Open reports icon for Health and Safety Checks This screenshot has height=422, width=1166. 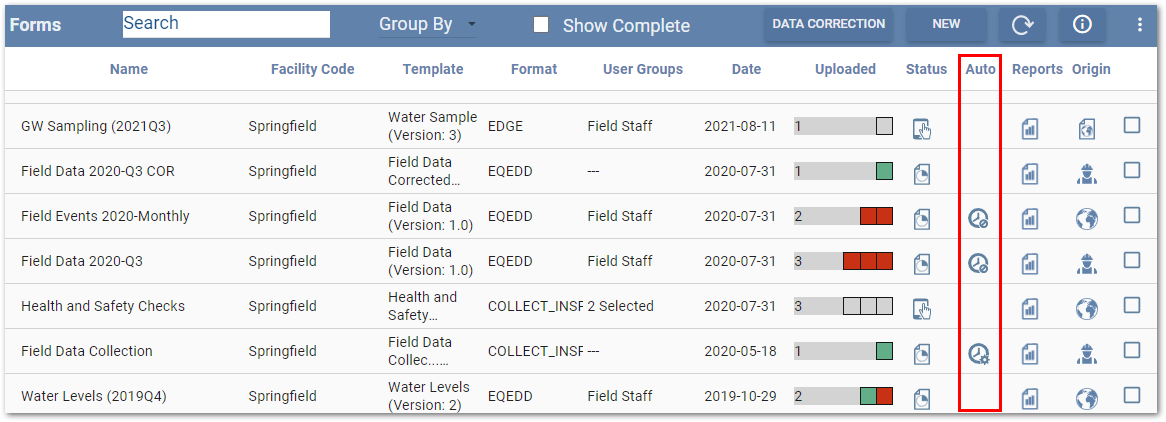(1030, 308)
